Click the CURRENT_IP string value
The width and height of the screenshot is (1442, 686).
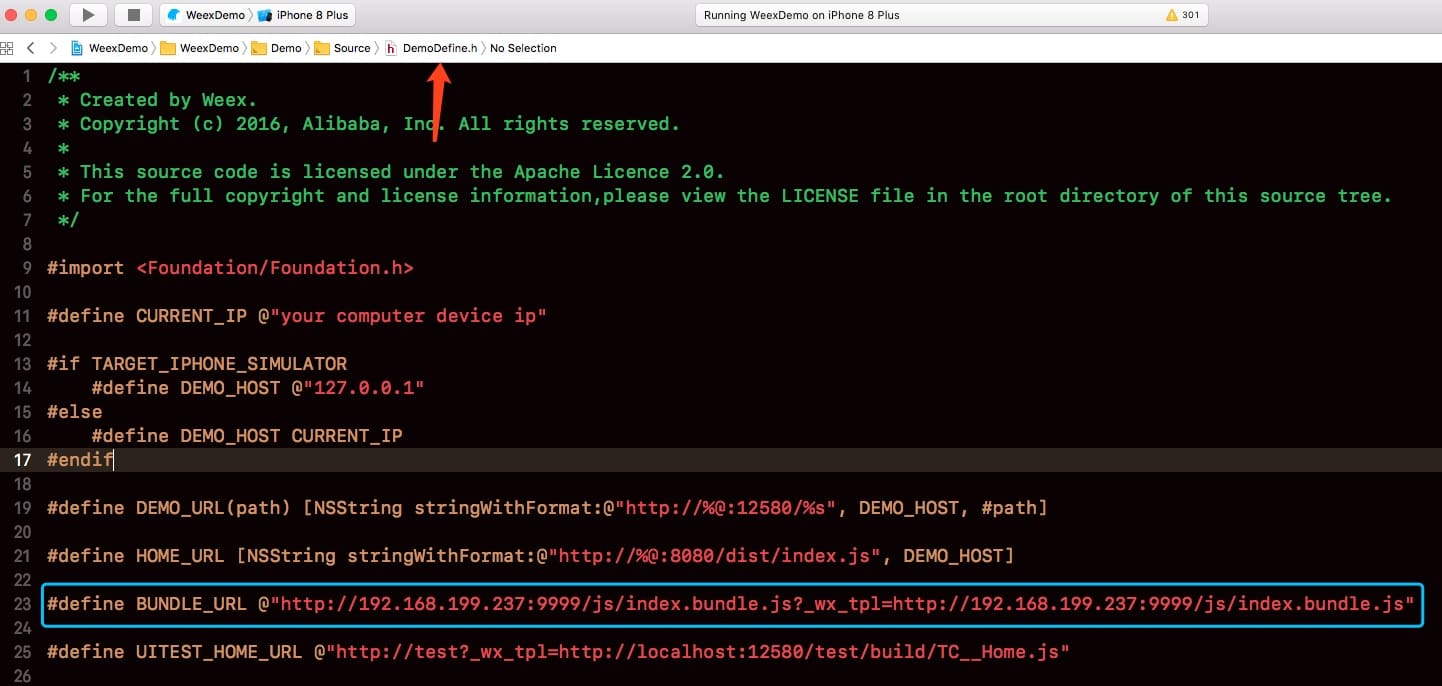click(x=413, y=316)
